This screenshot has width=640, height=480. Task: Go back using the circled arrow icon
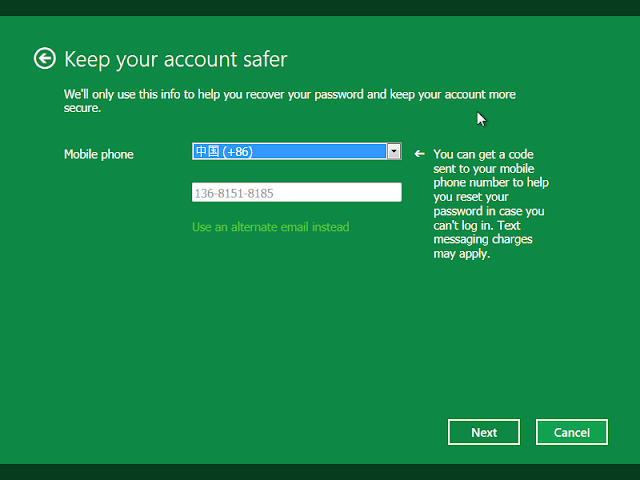pyautogui.click(x=44, y=59)
